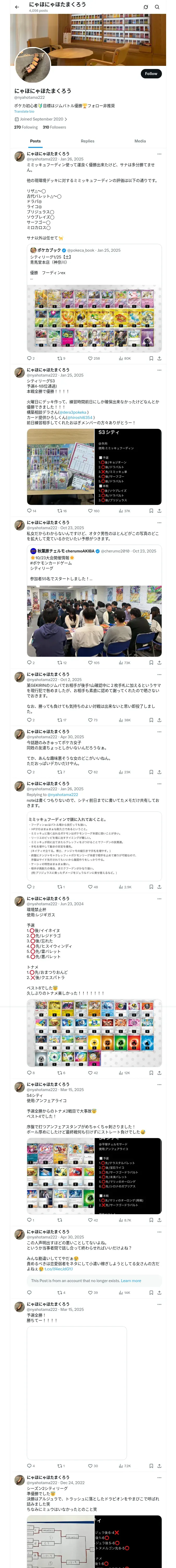Follow the @nyahotama222 account
Viewport: 176px width, 1568px height.
[x=150, y=74]
